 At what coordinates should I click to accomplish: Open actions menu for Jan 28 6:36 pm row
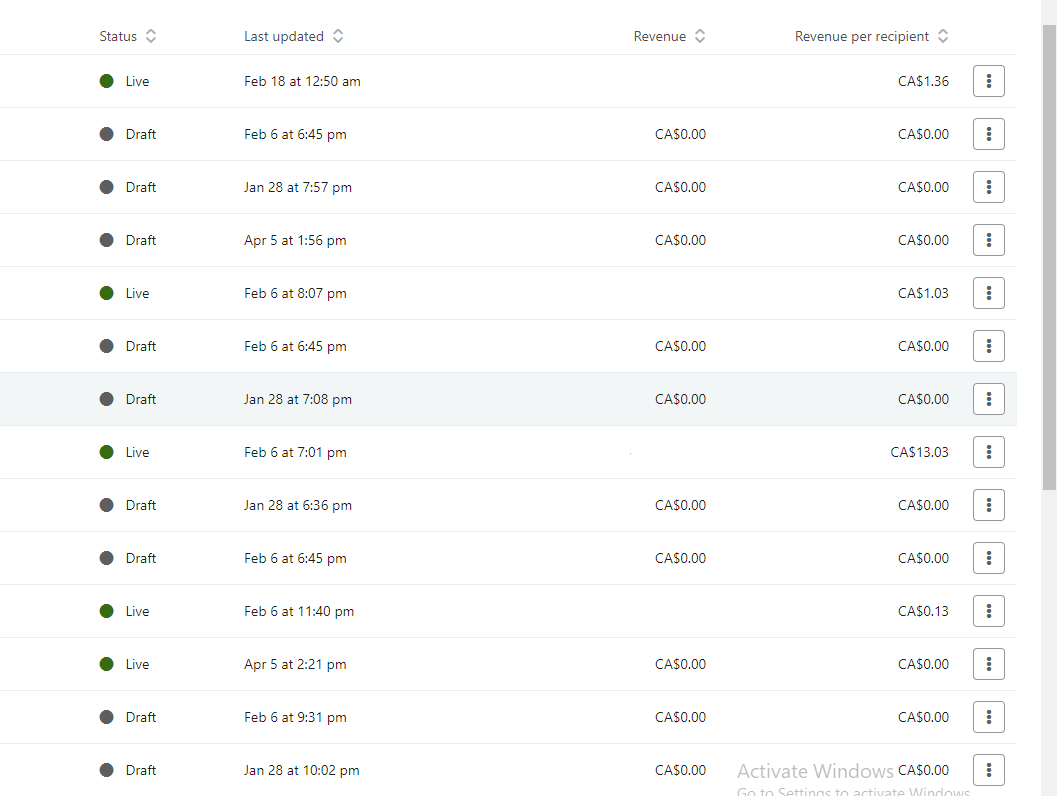click(988, 505)
